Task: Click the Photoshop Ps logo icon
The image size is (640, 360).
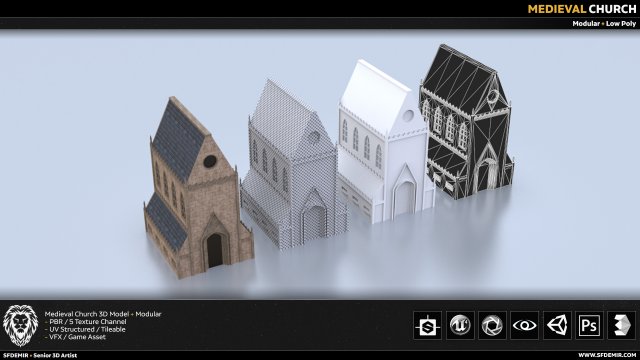Action: coord(589,325)
